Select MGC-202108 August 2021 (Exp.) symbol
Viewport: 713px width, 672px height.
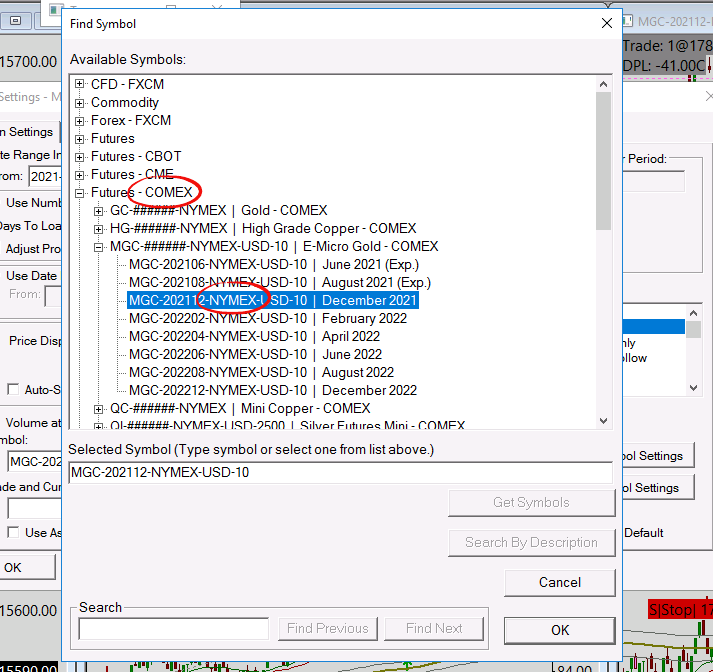pos(280,282)
